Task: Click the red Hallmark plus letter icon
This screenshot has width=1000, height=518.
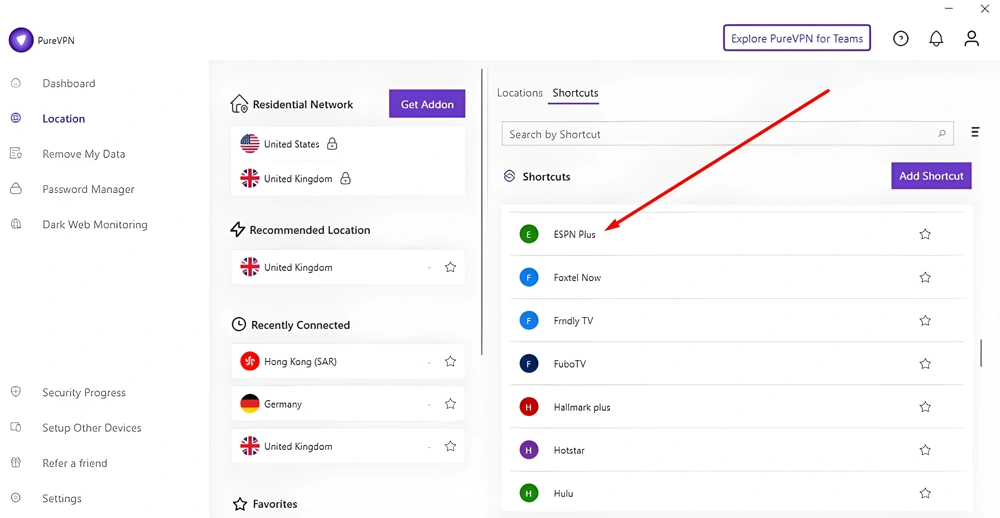Action: 529,406
